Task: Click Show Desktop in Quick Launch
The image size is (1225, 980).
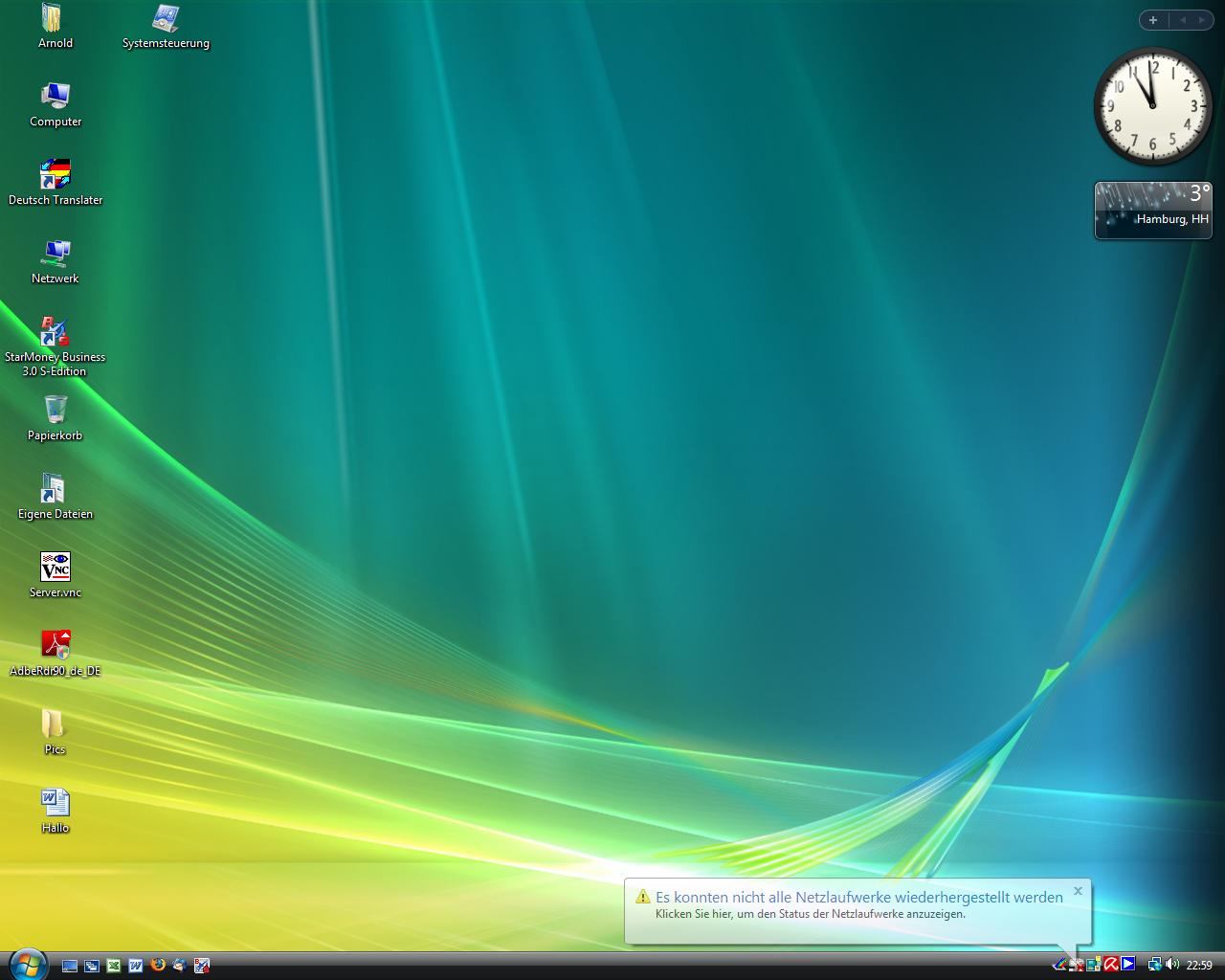Action: 70,966
